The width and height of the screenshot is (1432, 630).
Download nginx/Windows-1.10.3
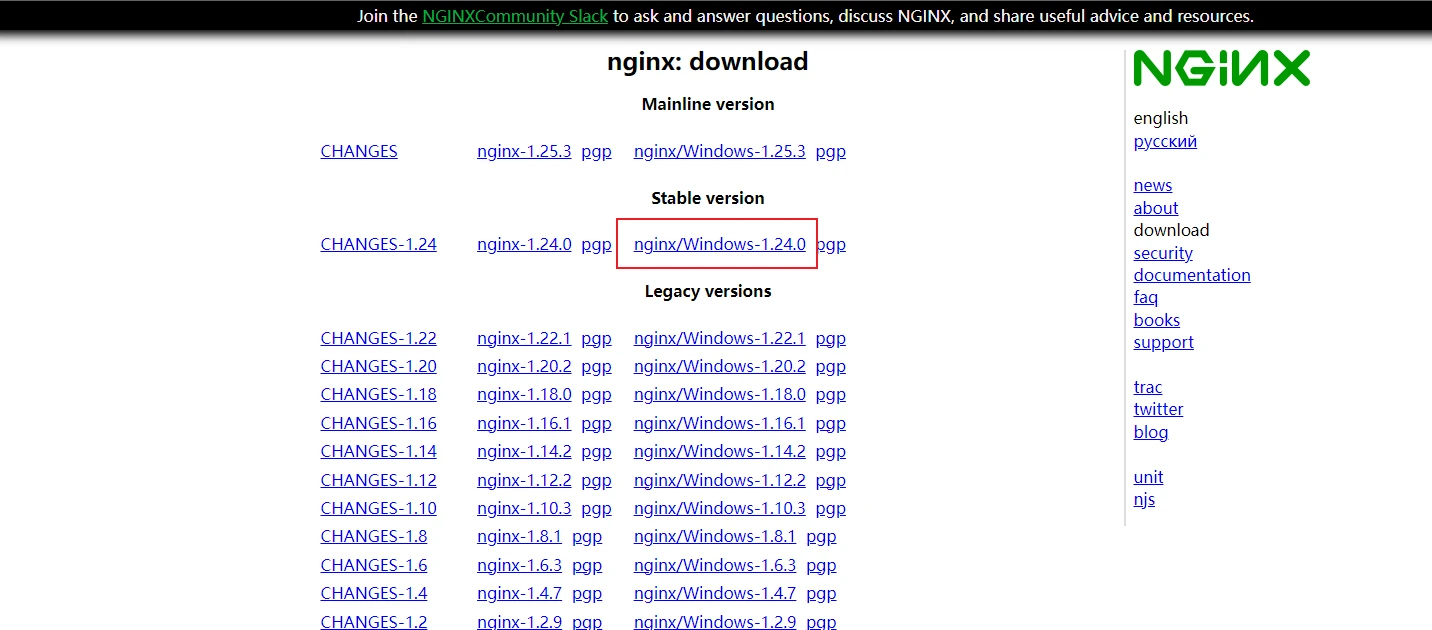point(719,508)
